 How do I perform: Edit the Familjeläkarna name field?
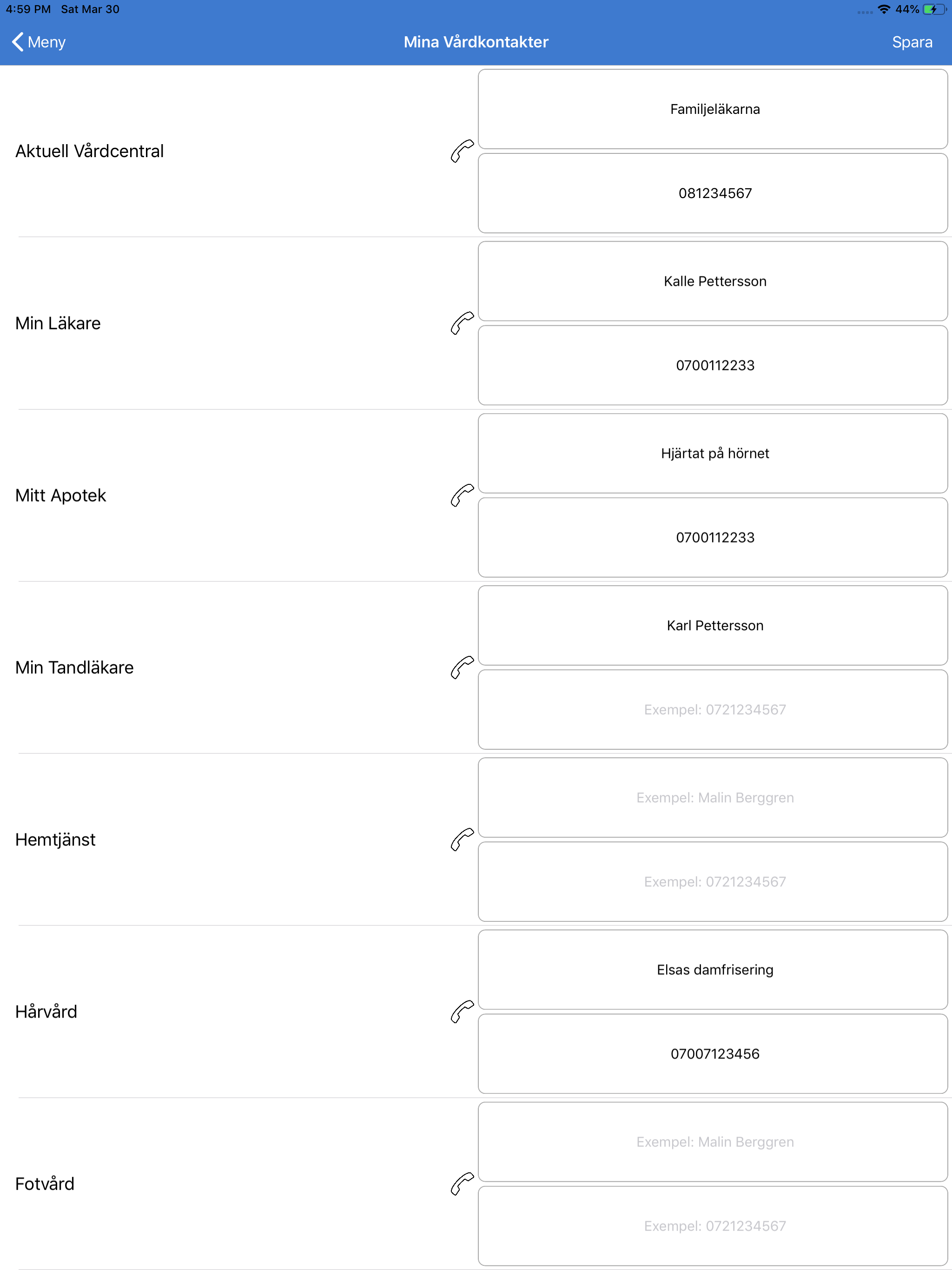713,109
